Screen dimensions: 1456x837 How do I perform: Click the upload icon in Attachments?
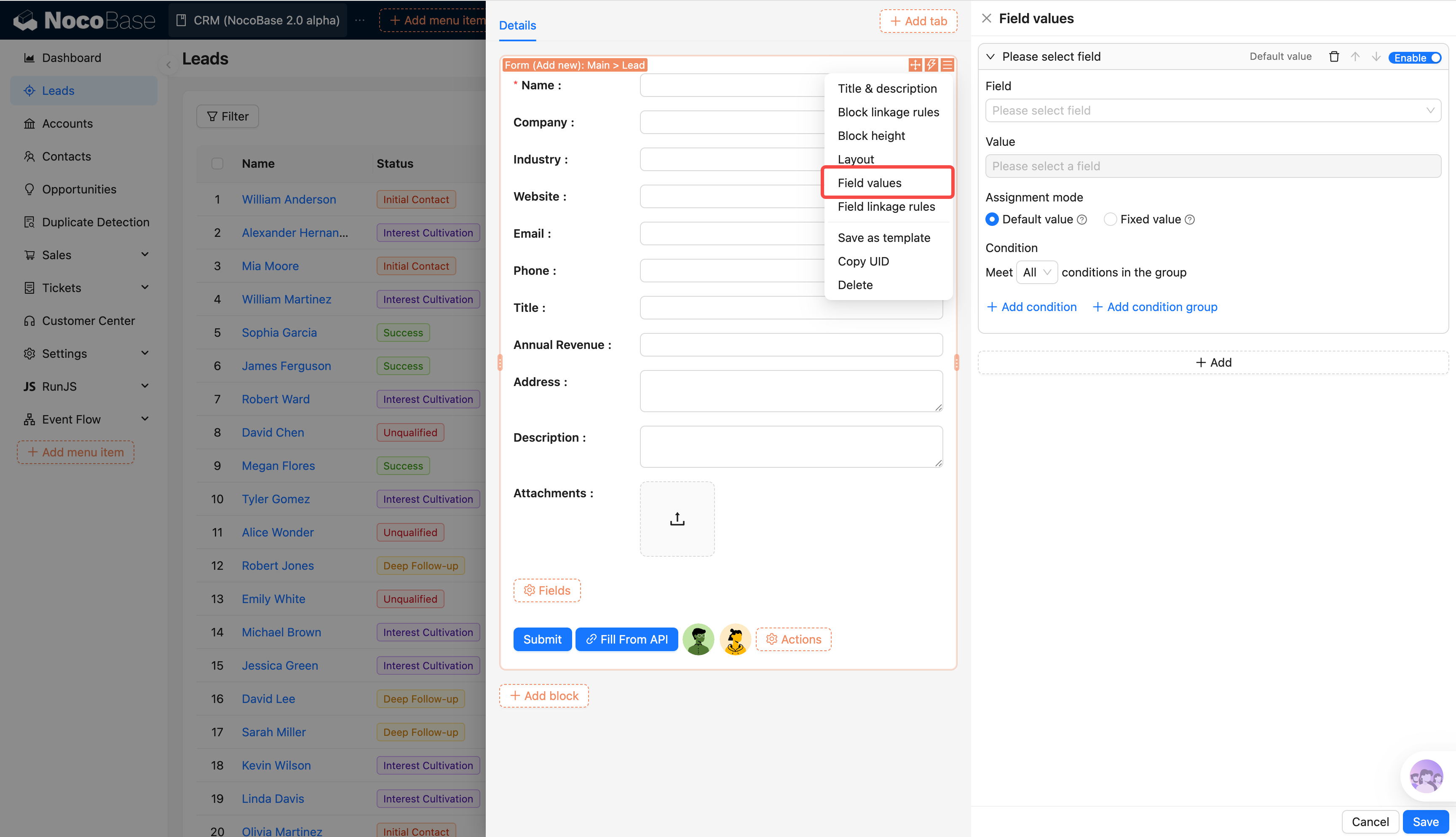point(677,518)
